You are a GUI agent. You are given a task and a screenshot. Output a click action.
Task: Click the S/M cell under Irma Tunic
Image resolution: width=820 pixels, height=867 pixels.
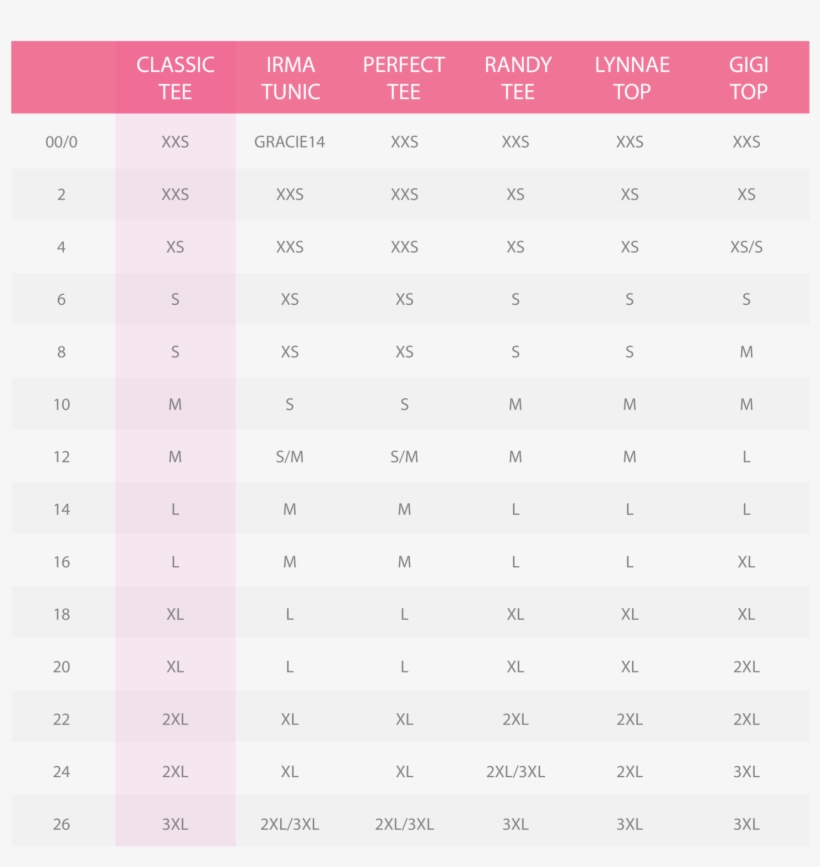(x=290, y=457)
